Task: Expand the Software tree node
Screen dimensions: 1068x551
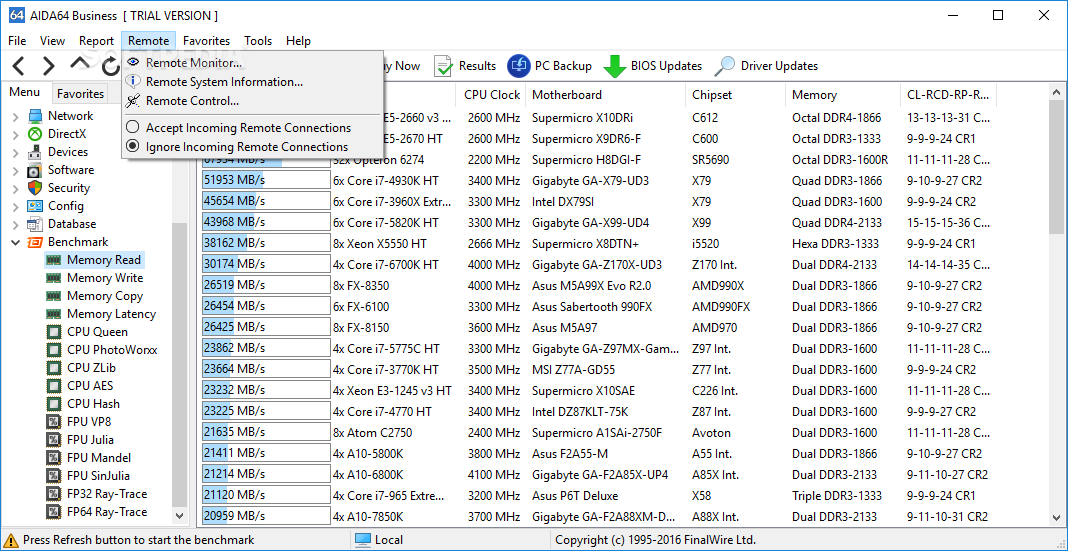Action: [16, 170]
